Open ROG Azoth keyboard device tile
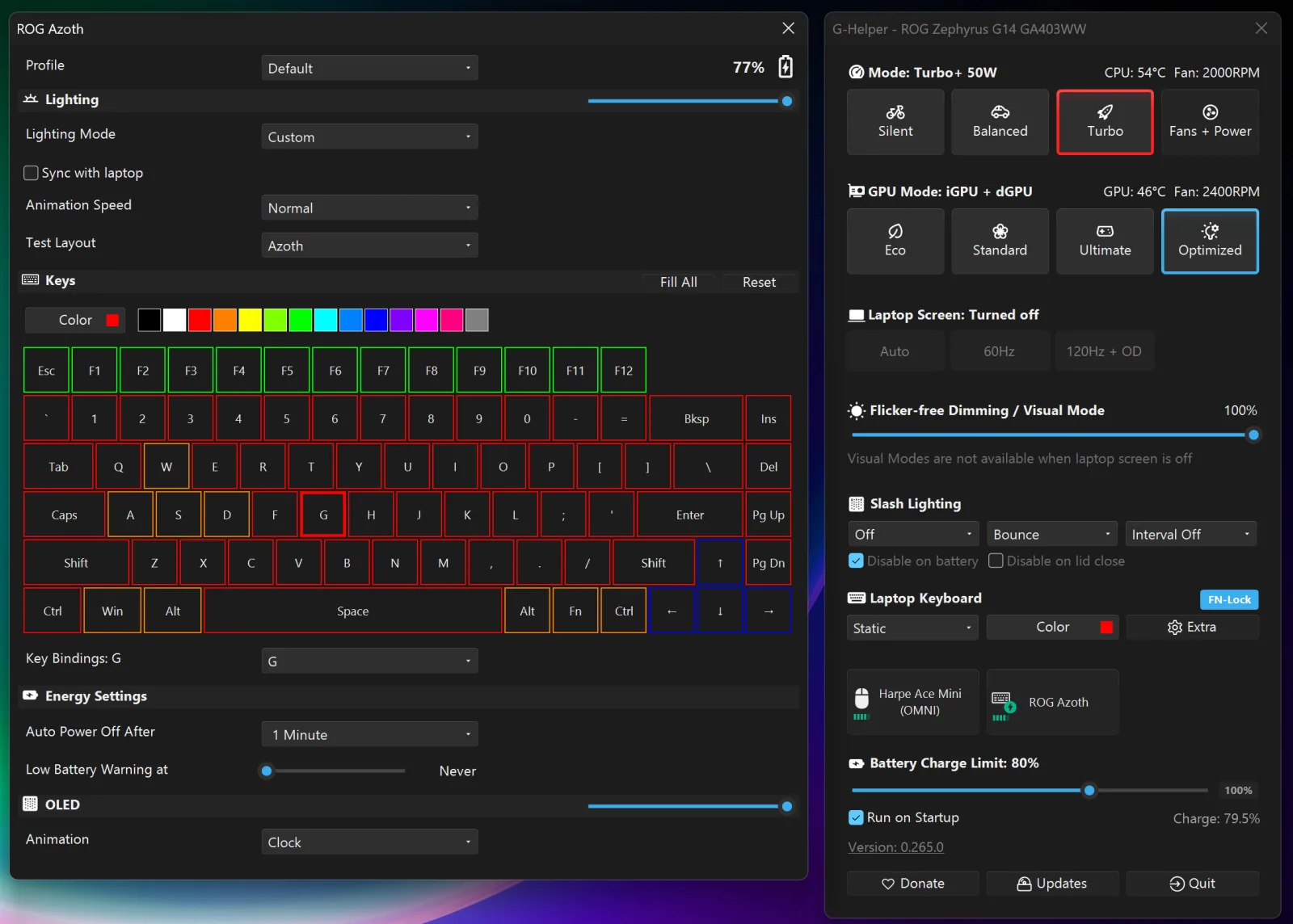1293x924 pixels. point(1052,702)
